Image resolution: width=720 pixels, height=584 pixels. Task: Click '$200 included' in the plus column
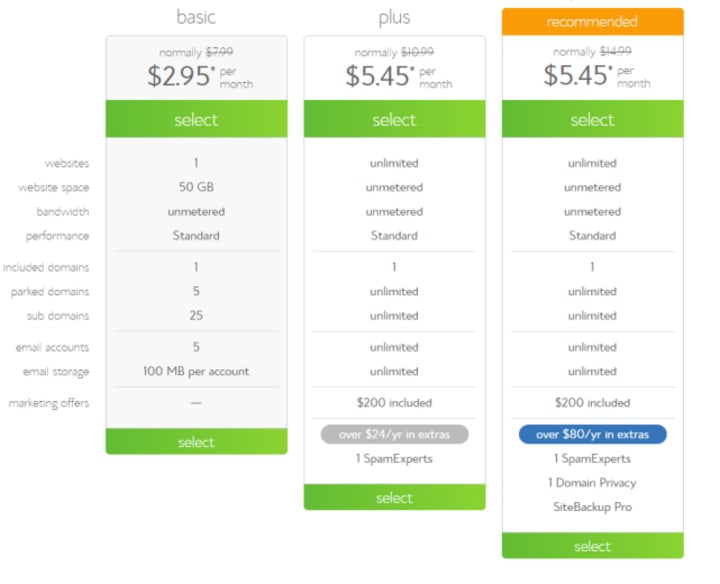click(x=394, y=403)
